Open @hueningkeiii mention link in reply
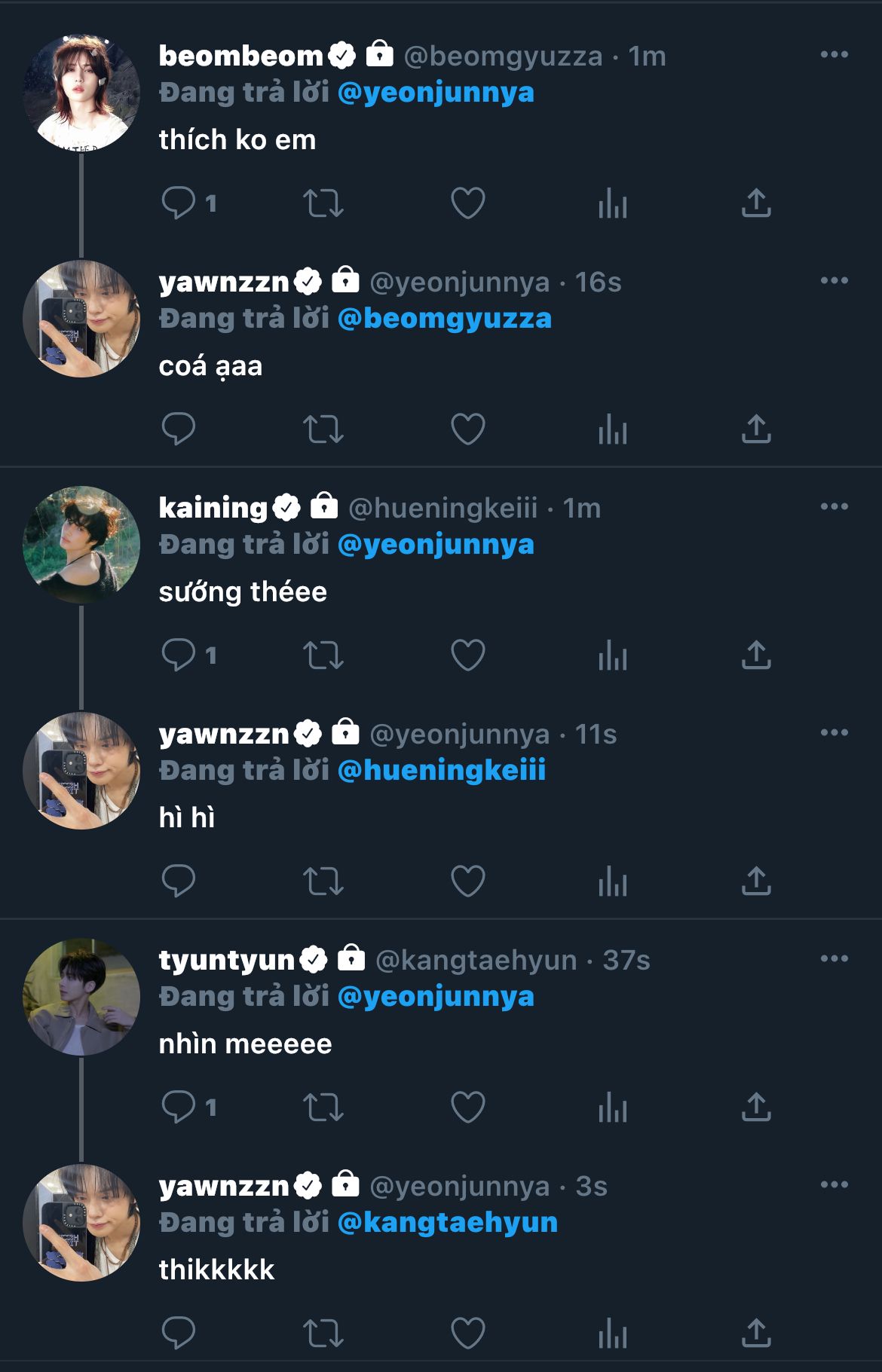 point(442,771)
